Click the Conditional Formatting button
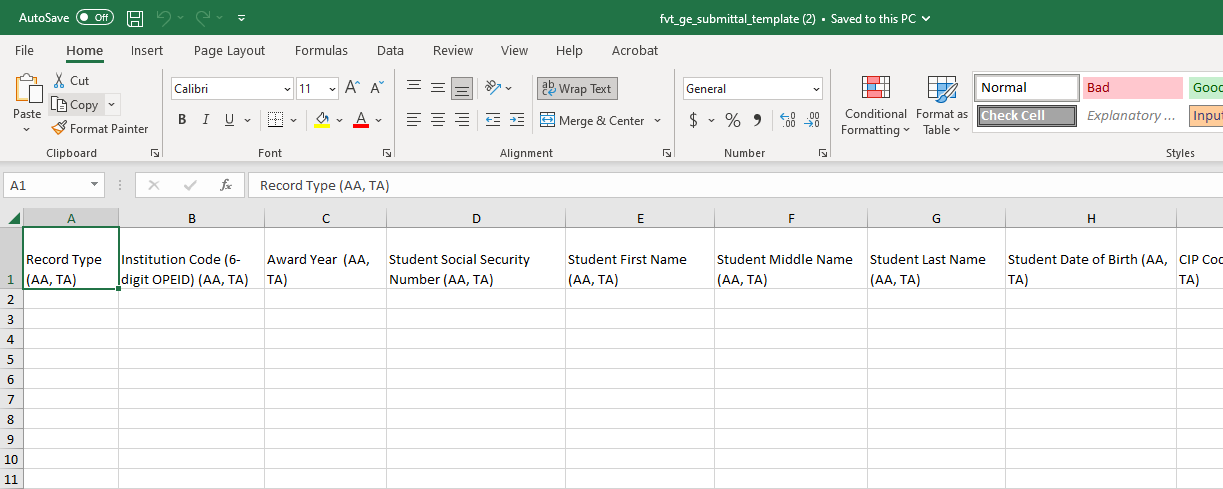The image size is (1223, 489). 875,108
